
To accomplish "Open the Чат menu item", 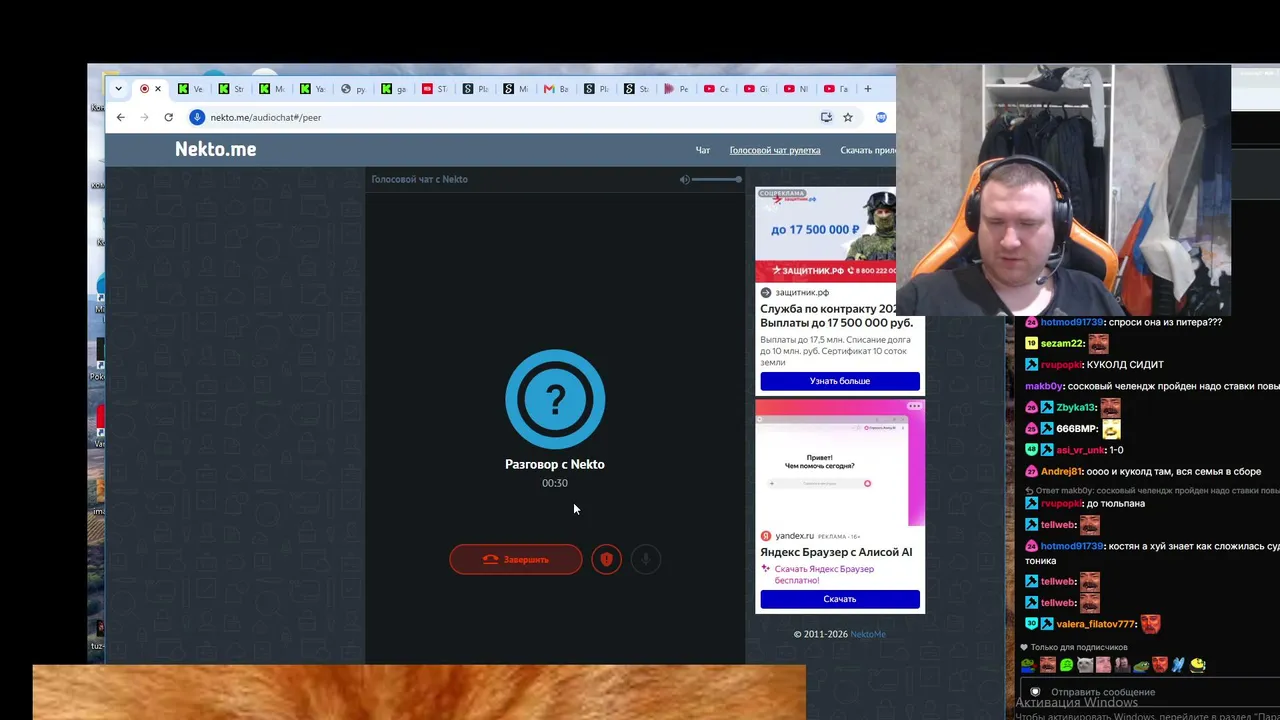I will point(703,150).
